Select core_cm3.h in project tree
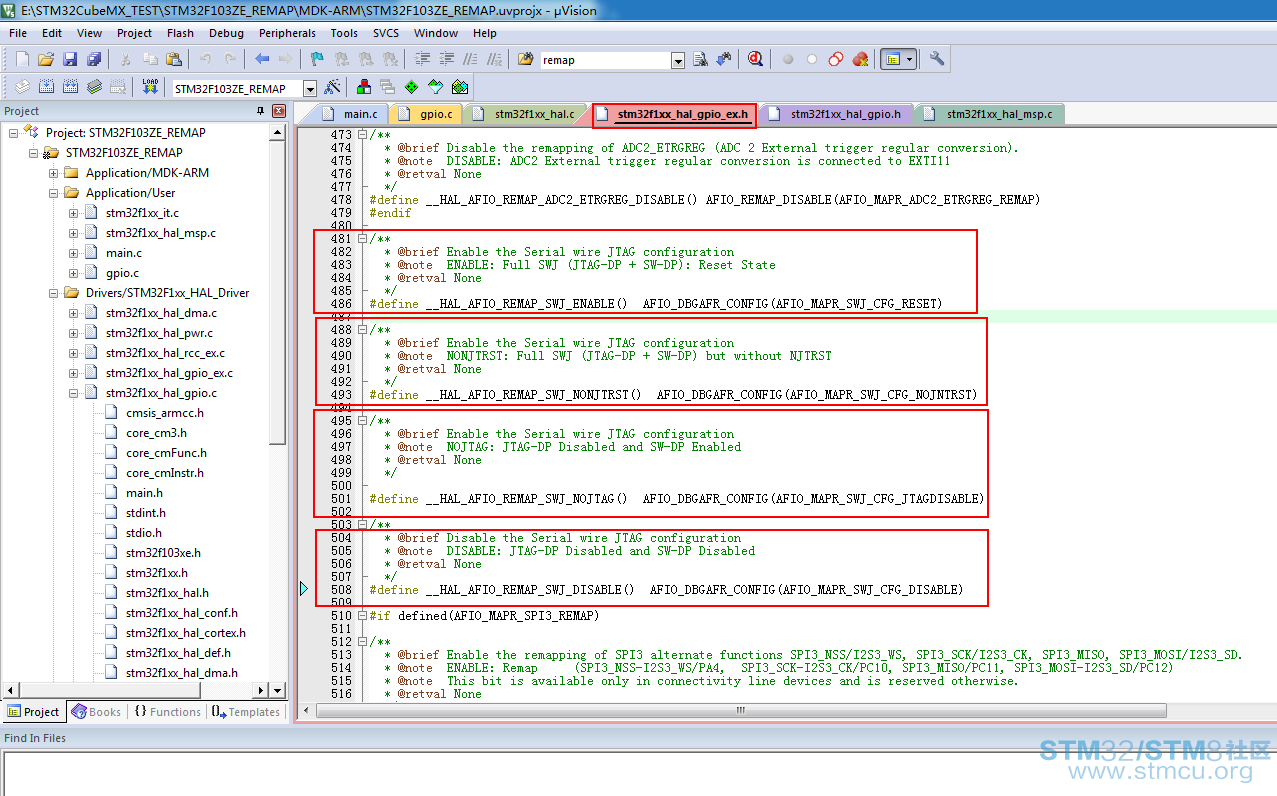1277x796 pixels. point(156,432)
